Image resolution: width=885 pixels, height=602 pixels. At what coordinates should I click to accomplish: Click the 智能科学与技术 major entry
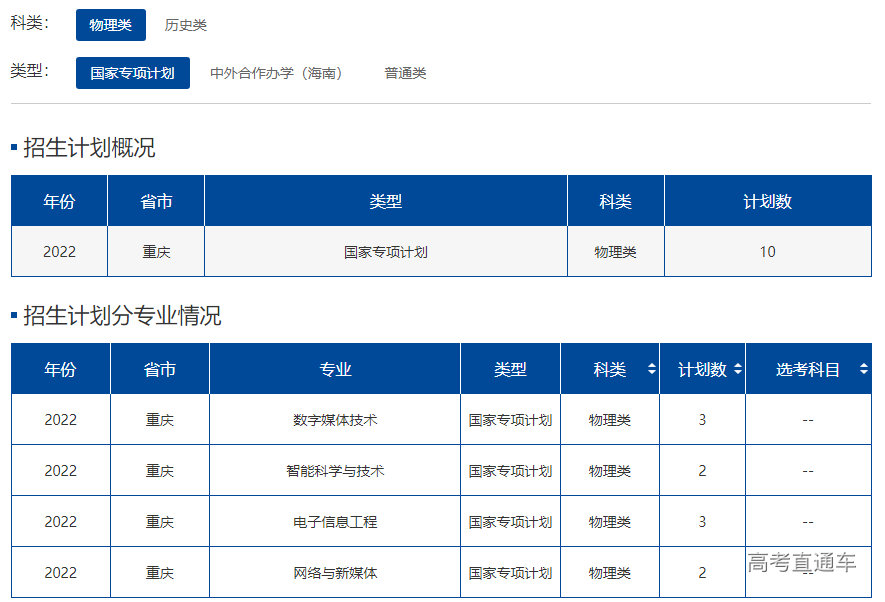pyautogui.click(x=335, y=470)
